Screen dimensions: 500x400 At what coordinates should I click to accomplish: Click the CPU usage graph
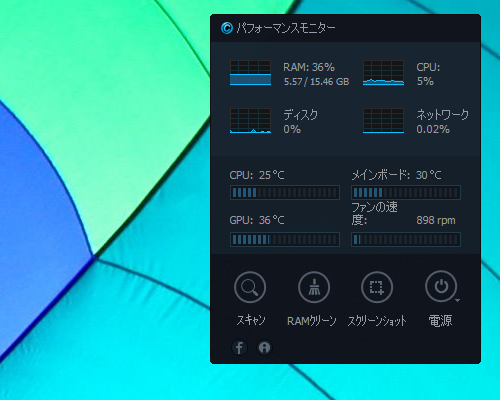[x=383, y=73]
